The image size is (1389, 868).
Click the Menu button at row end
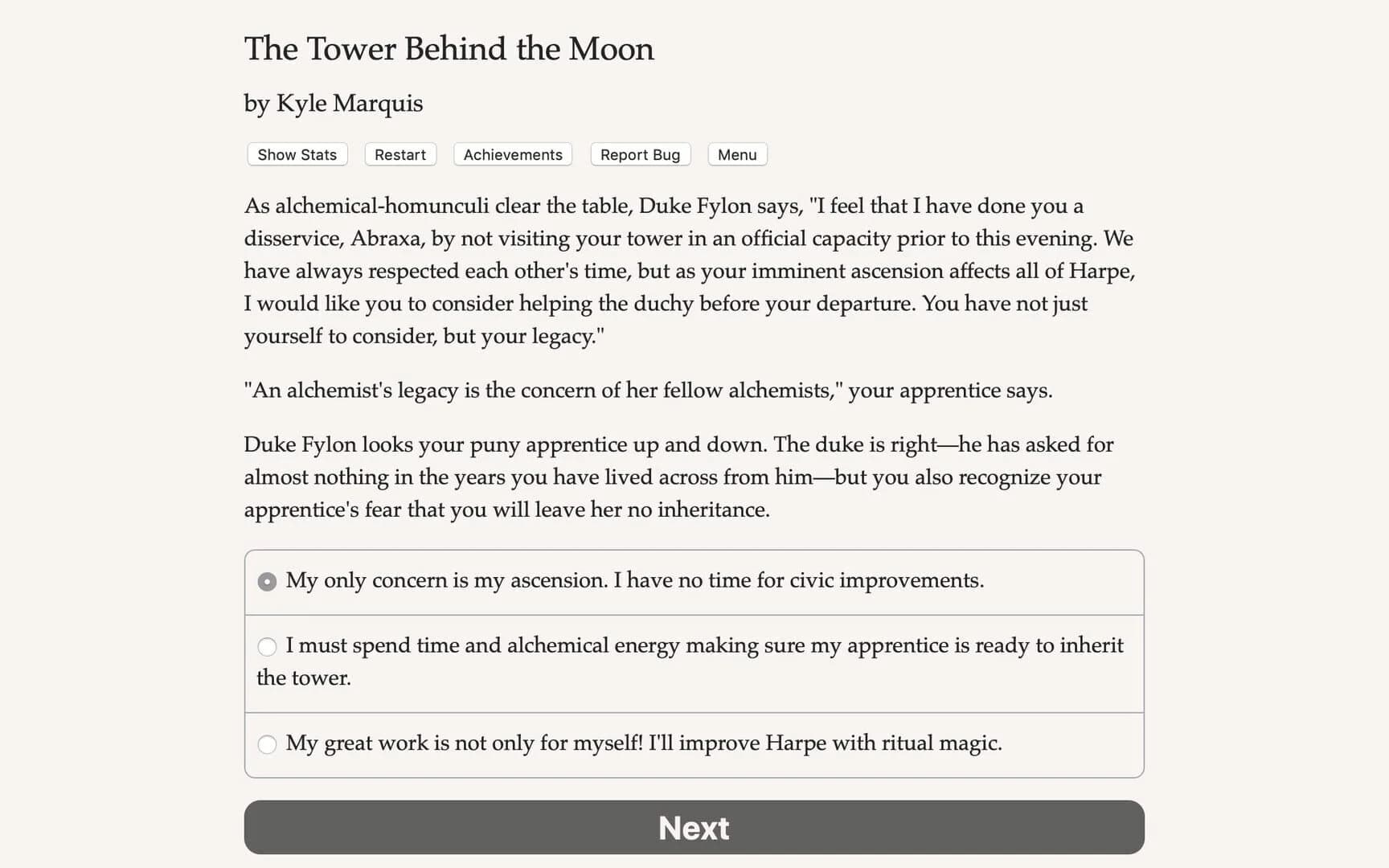(x=736, y=154)
